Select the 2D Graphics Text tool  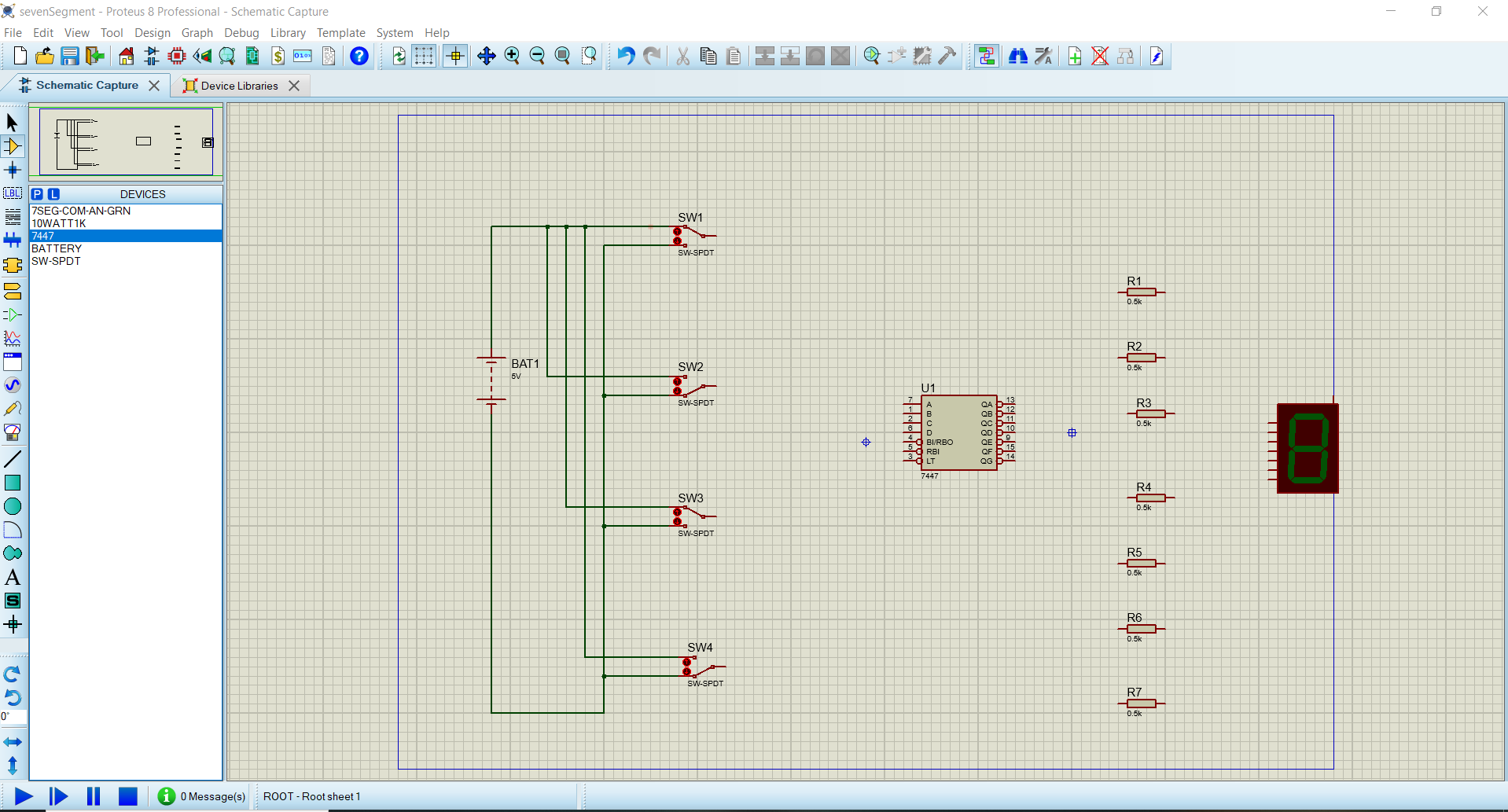(x=13, y=578)
